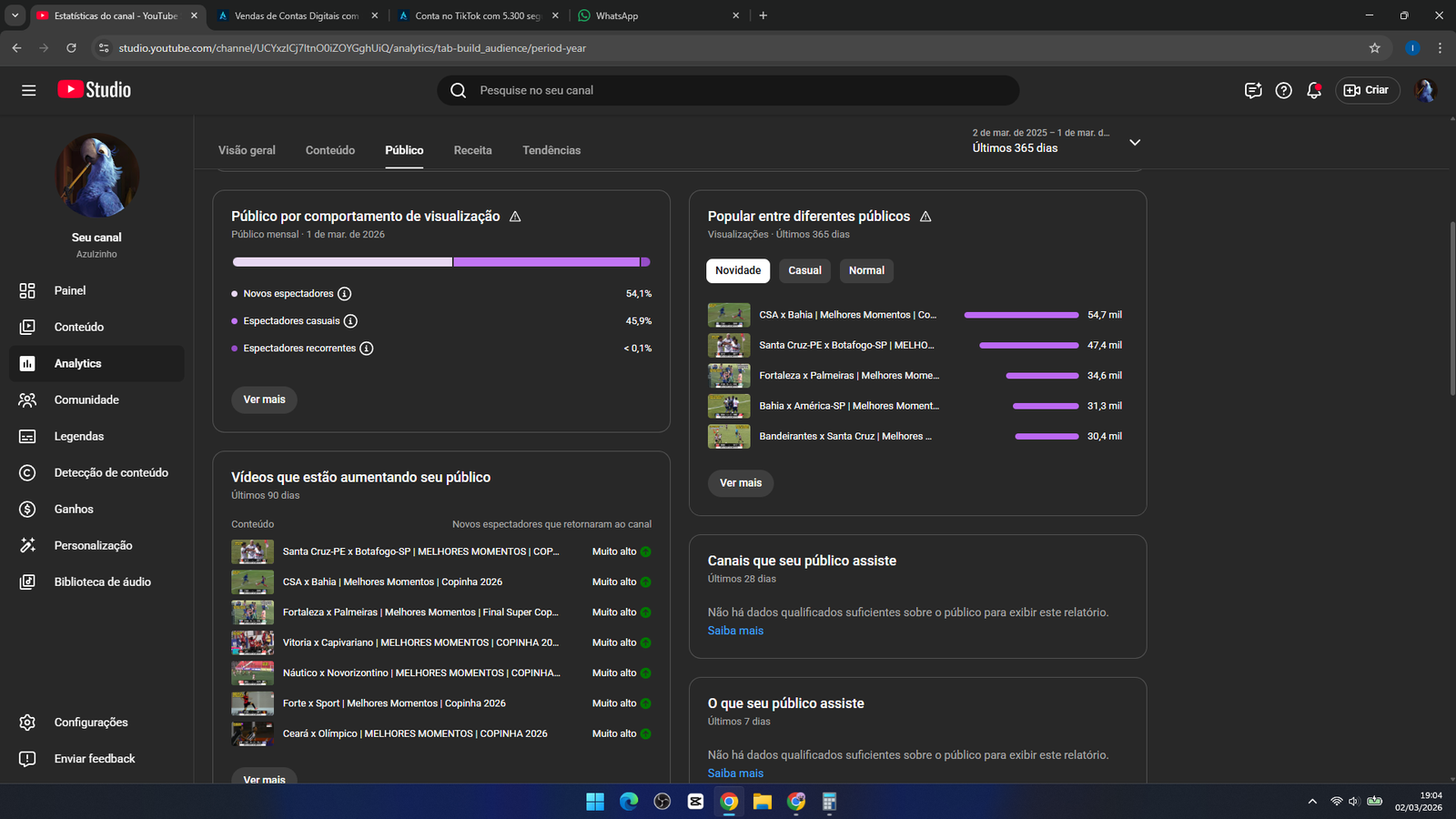This screenshot has height=819, width=1456.
Task: Switch to the Tendências tab
Action: point(551,150)
